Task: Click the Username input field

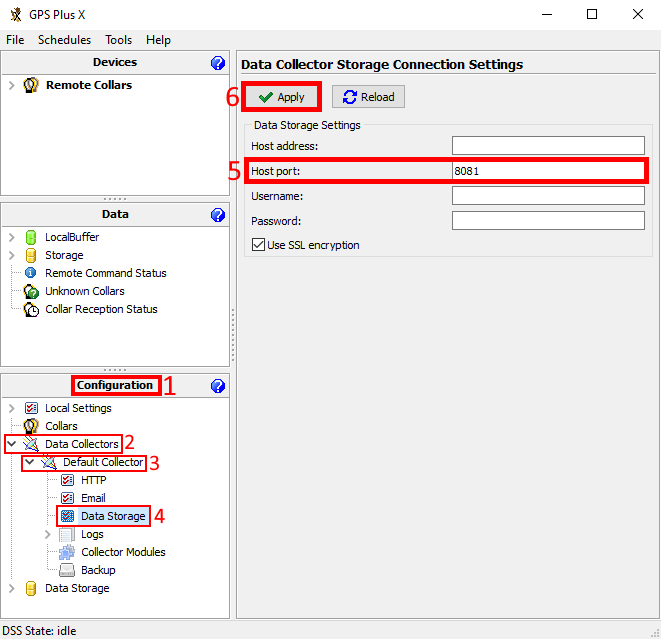Action: [548, 196]
